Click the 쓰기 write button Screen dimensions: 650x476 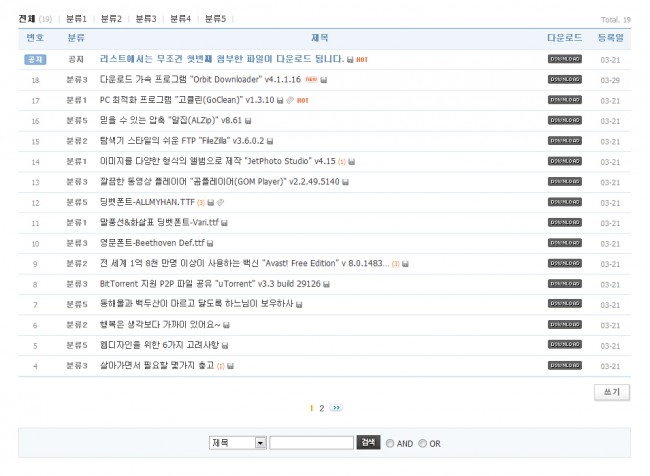[x=612, y=392]
